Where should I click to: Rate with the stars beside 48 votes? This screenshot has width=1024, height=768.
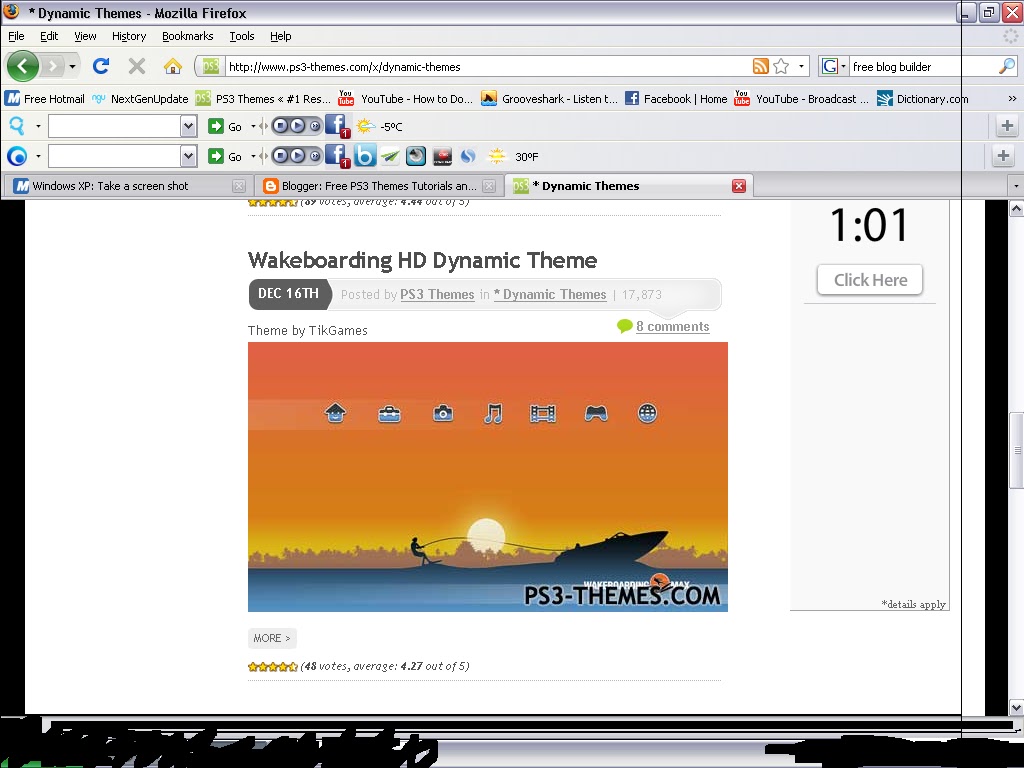(x=272, y=667)
